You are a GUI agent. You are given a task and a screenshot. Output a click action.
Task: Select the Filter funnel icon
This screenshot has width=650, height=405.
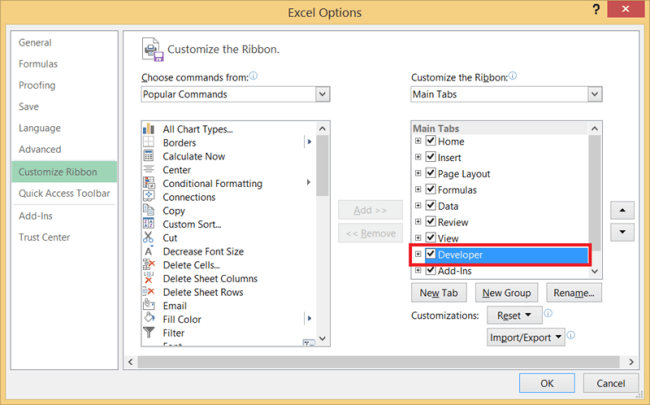pyautogui.click(x=149, y=333)
